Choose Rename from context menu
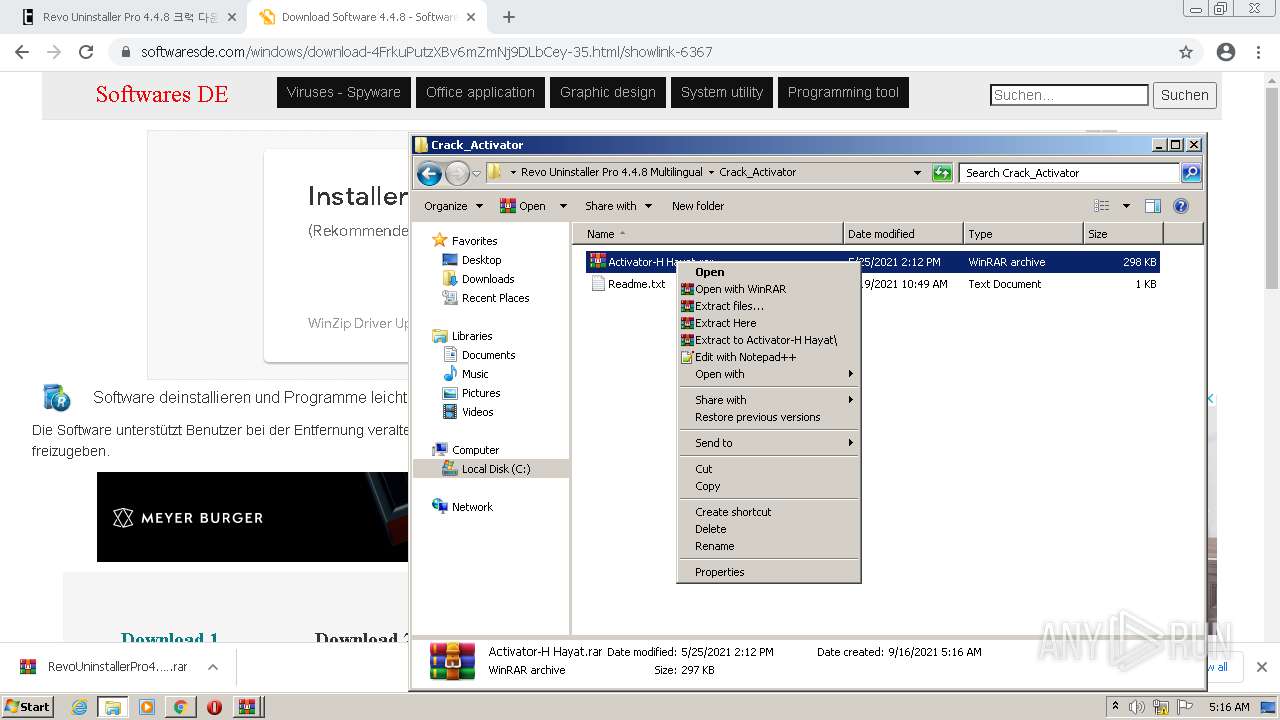Screen dimensions: 1280x720 [768, 546]
